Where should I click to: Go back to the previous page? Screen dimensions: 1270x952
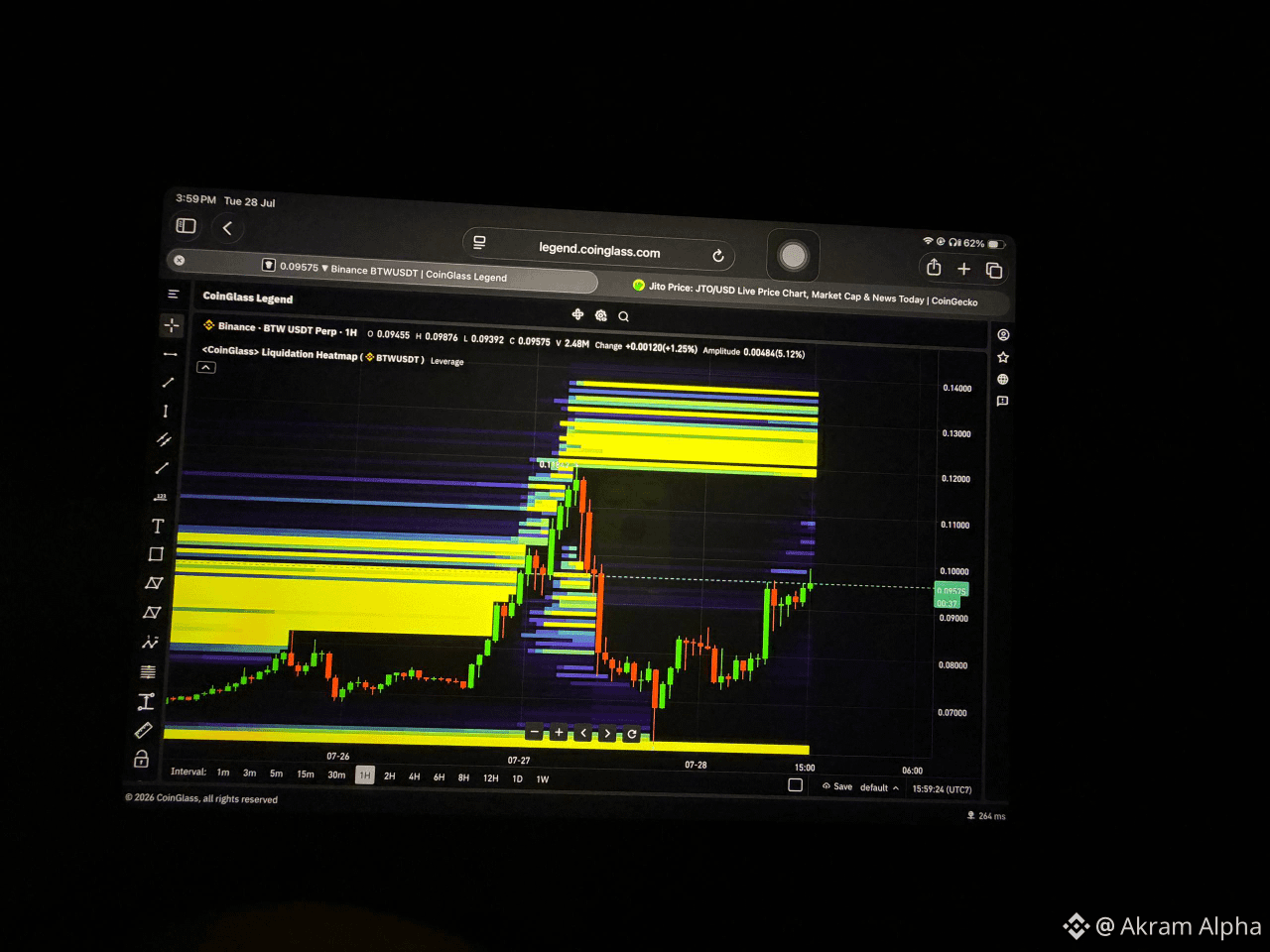(x=227, y=229)
